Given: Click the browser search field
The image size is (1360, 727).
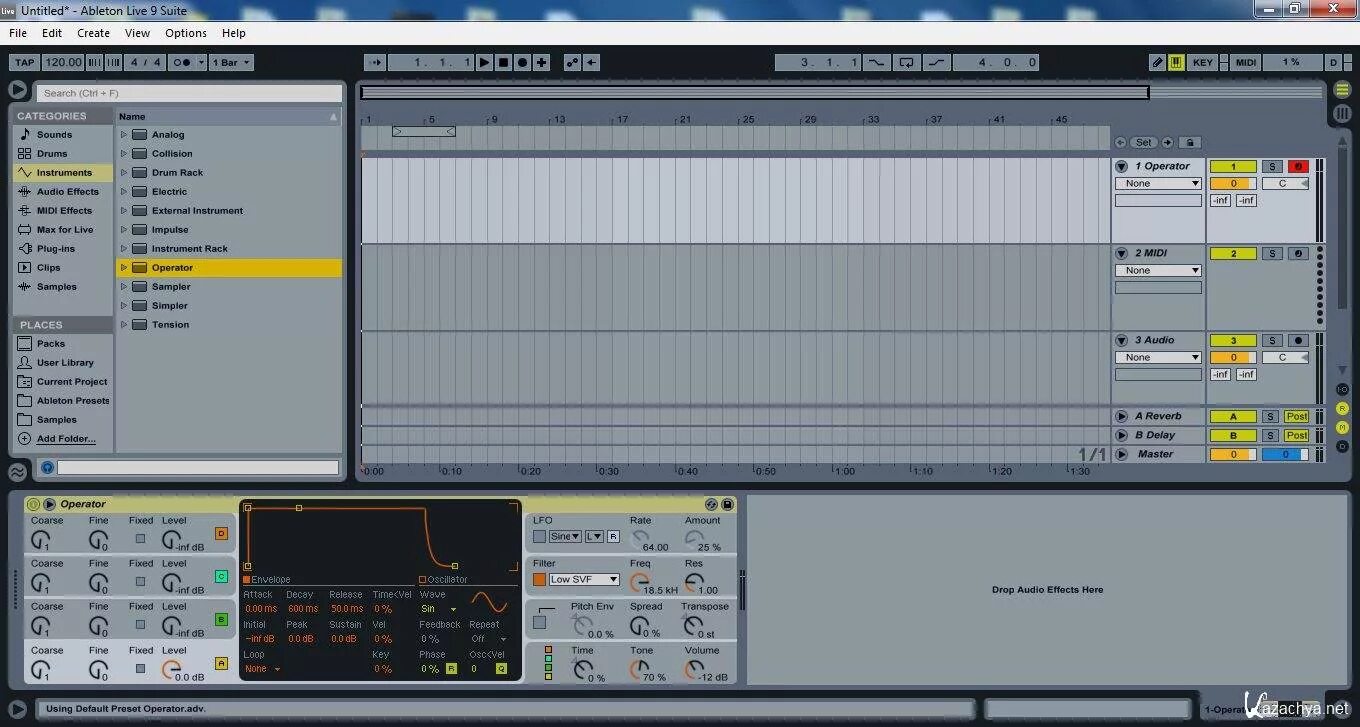Looking at the screenshot, I should click(x=190, y=93).
